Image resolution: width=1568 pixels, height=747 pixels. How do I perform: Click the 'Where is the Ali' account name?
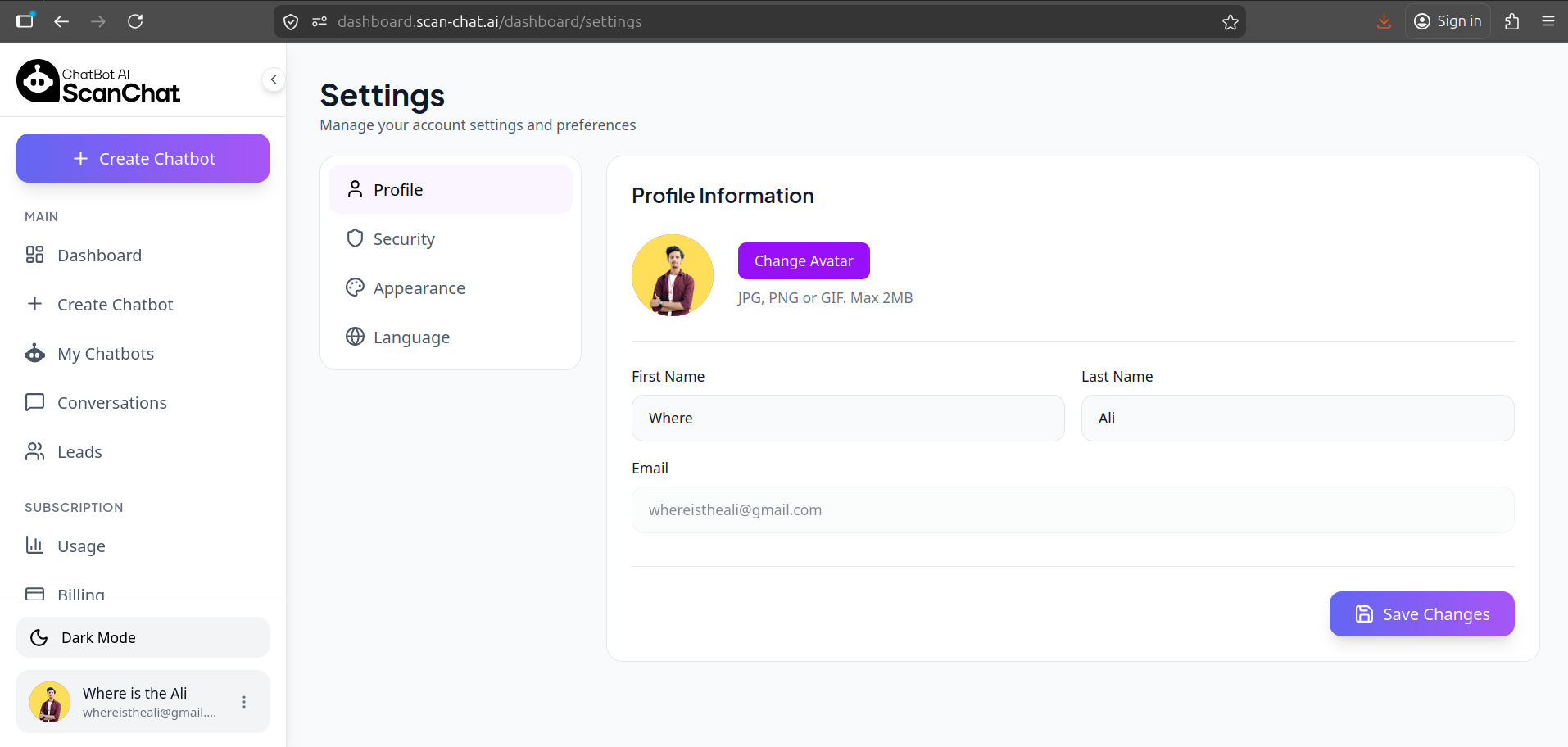click(x=134, y=693)
